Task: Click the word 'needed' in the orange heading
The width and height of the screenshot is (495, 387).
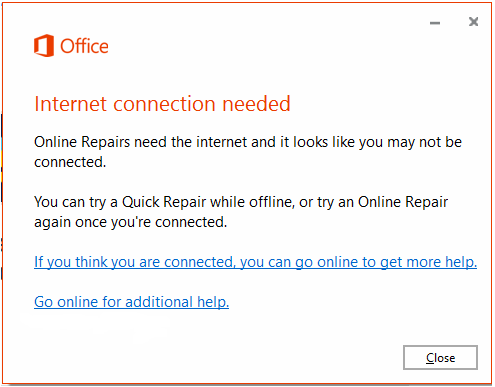Action: [x=256, y=104]
